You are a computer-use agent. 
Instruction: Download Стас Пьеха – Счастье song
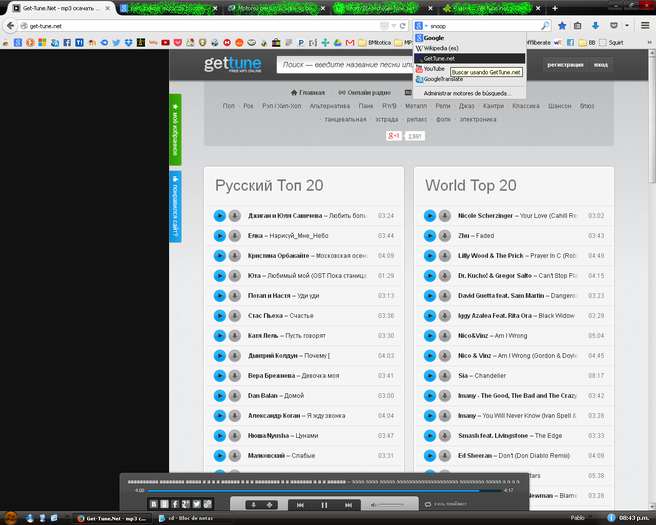(x=234, y=315)
